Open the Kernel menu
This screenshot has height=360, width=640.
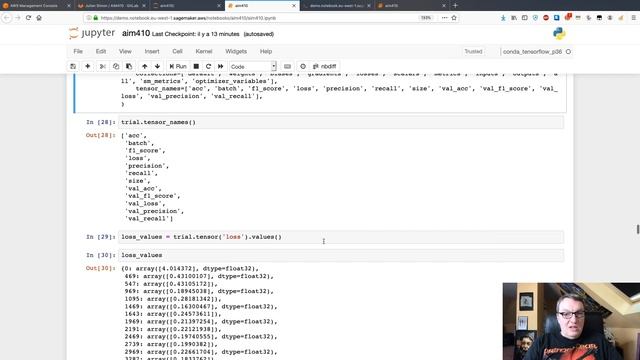pos(204,51)
